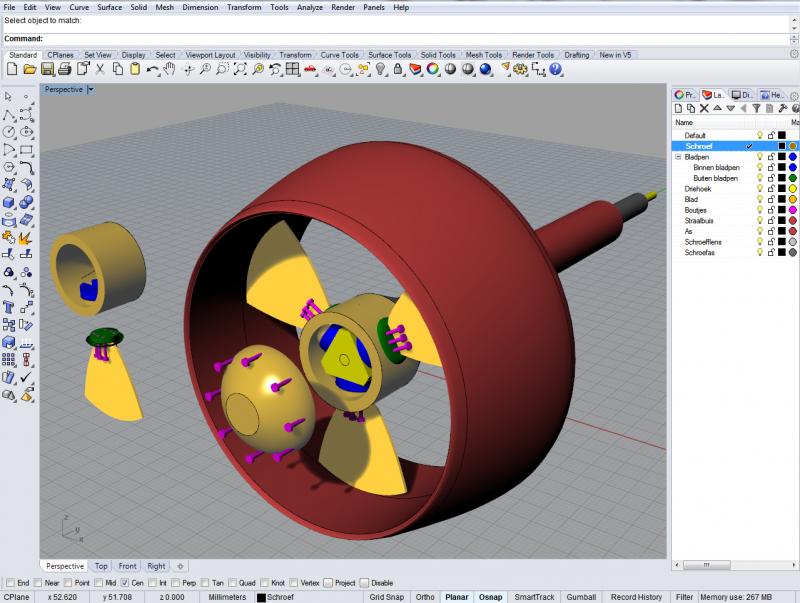Screen dimensions: 800x603
Task: Toggle the Mid osnap checkbox
Action: coord(98,583)
